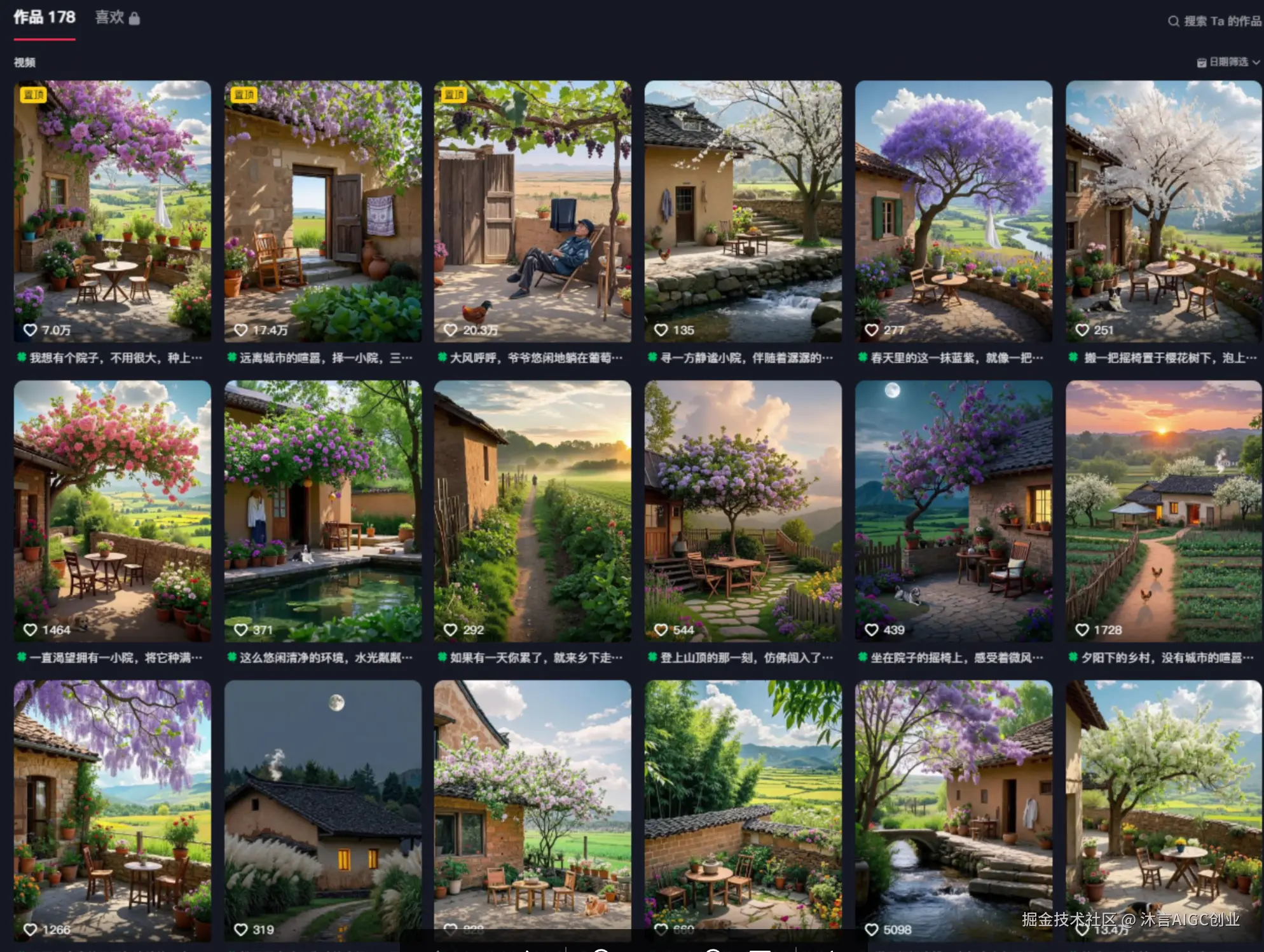Click the search magnifier icon for Ta's works
The image size is (1264, 952).
click(x=1173, y=21)
